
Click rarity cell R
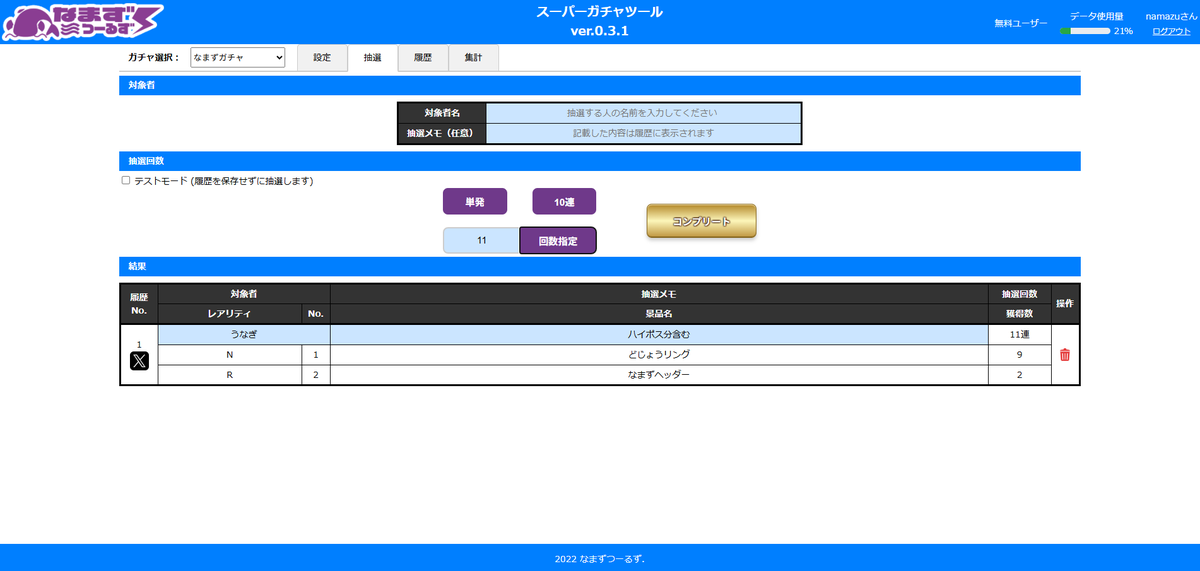click(x=230, y=374)
